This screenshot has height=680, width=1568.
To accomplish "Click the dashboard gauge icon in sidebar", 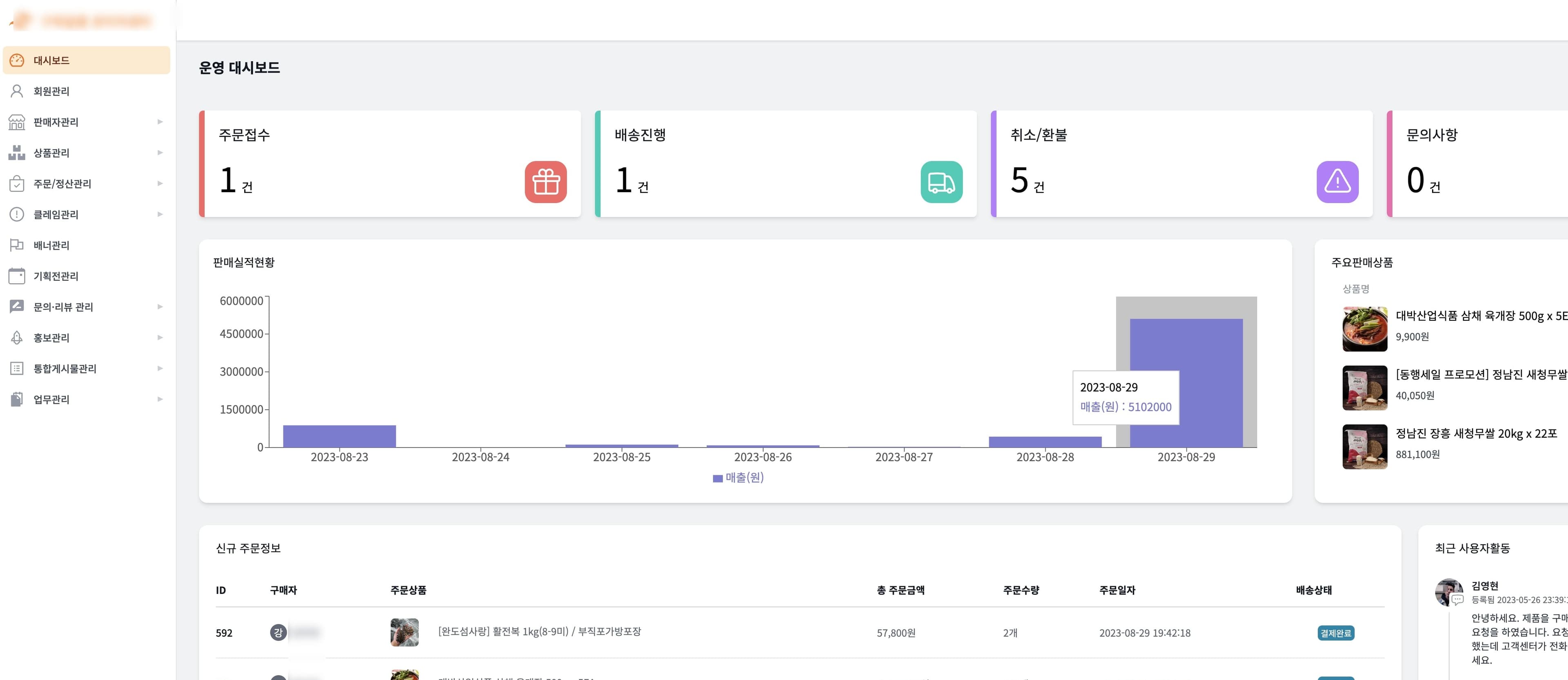I will pyautogui.click(x=17, y=60).
